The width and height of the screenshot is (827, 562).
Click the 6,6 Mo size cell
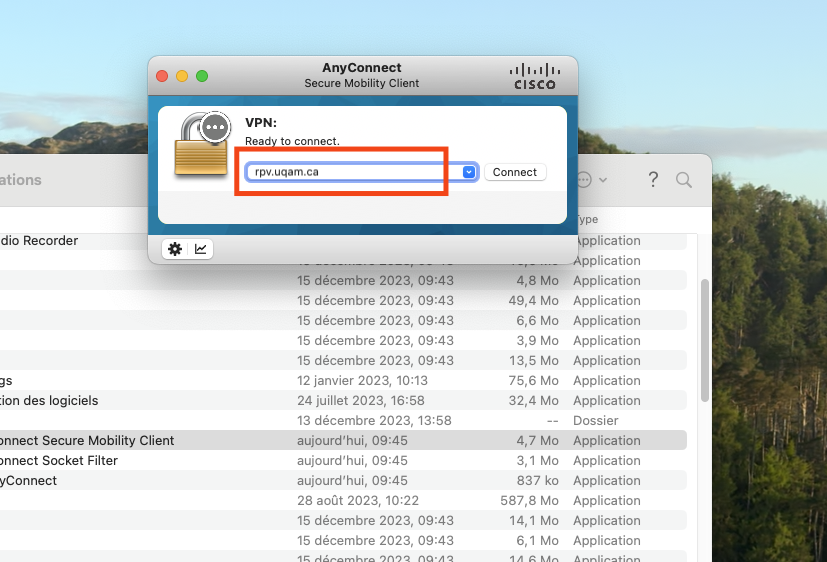point(537,321)
